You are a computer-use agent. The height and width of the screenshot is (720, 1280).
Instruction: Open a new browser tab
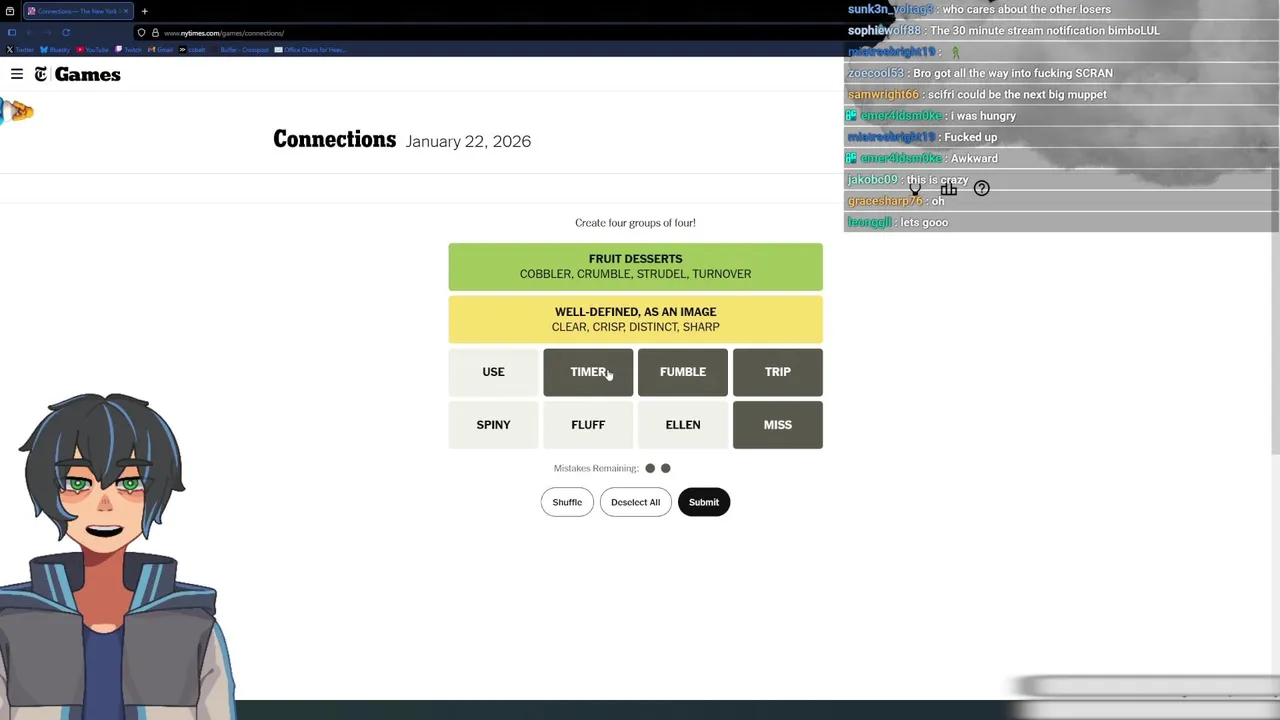click(x=145, y=11)
